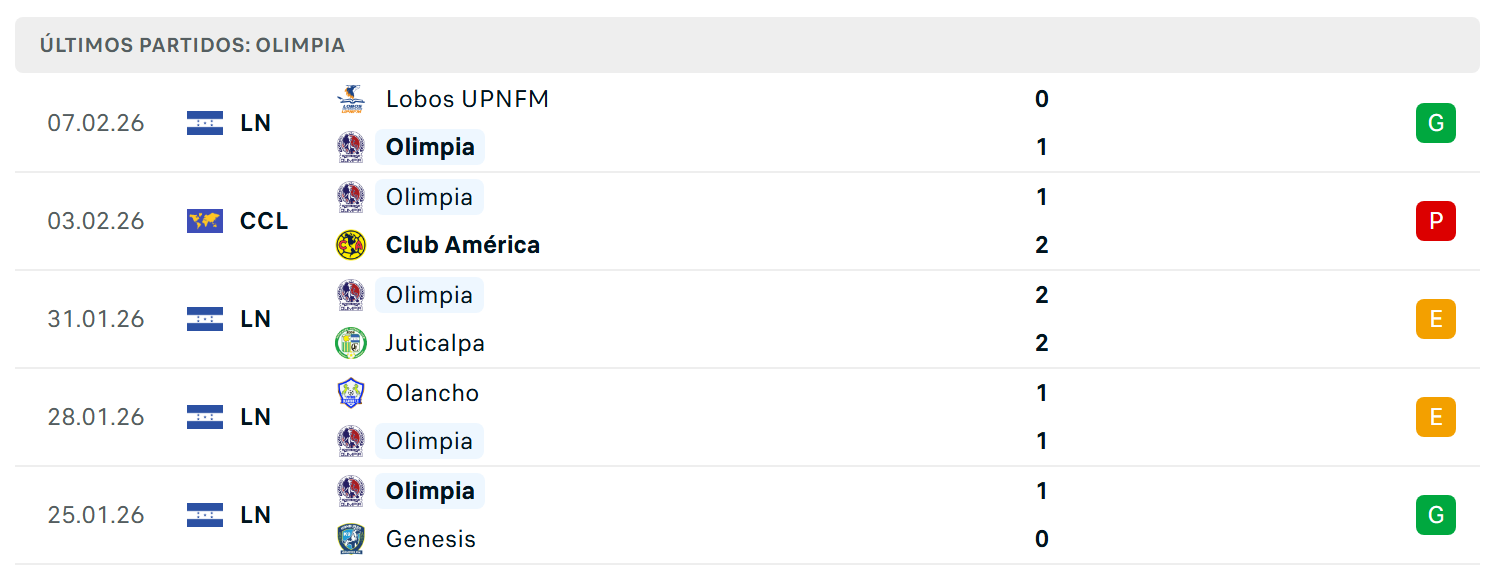The height and width of the screenshot is (581, 1496).
Task: Click Honduras flag on 07.02.26 match
Action: [x=205, y=123]
